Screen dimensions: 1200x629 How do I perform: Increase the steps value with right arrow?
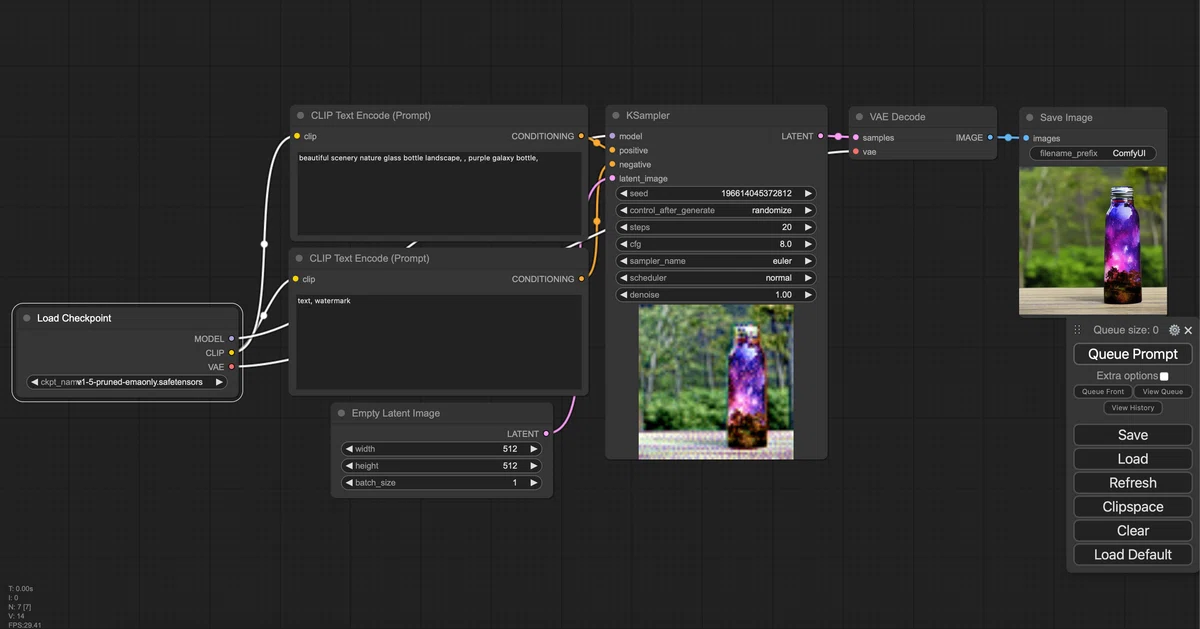point(809,227)
